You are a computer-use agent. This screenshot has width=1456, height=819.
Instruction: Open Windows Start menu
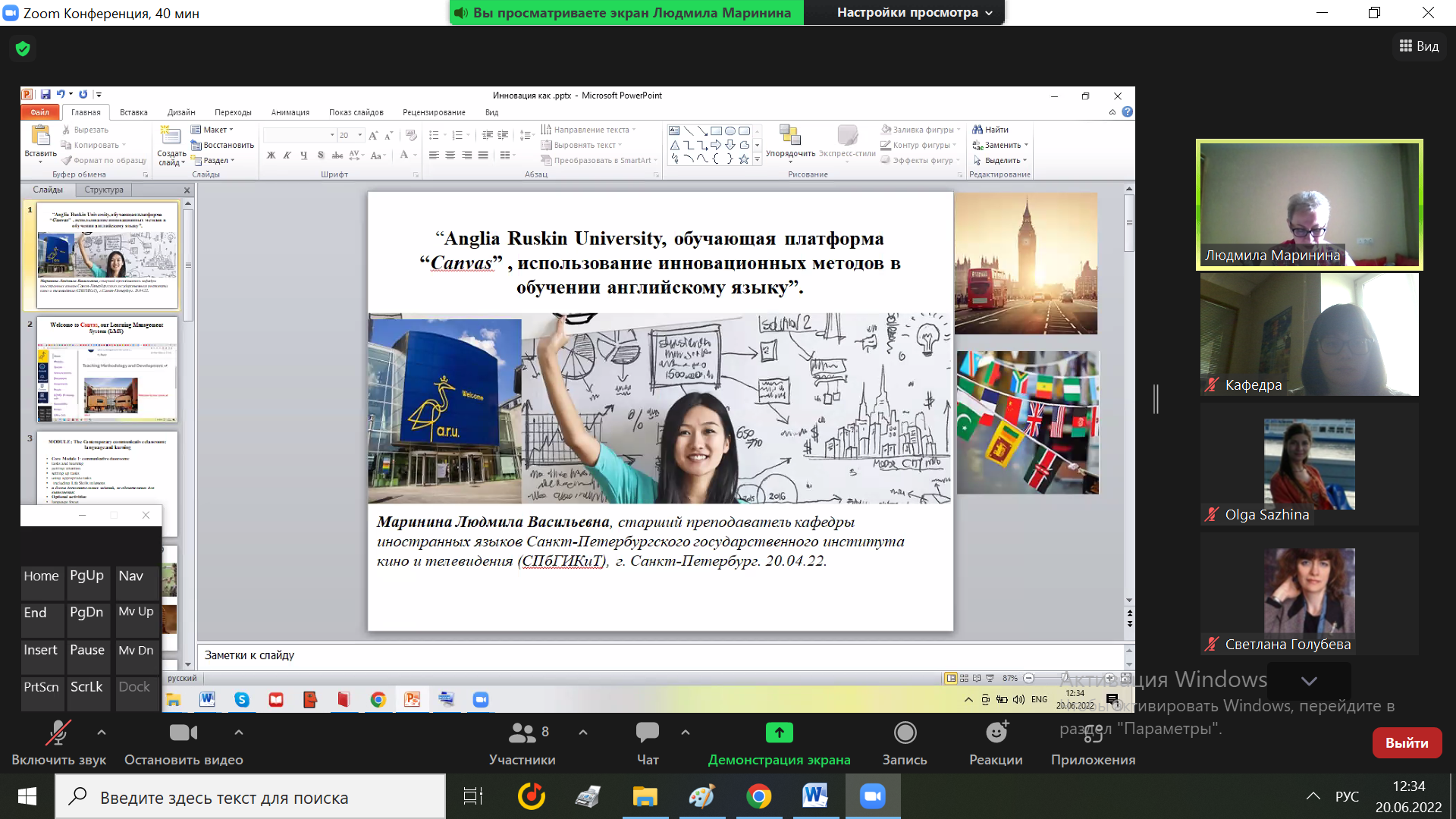pyautogui.click(x=27, y=796)
